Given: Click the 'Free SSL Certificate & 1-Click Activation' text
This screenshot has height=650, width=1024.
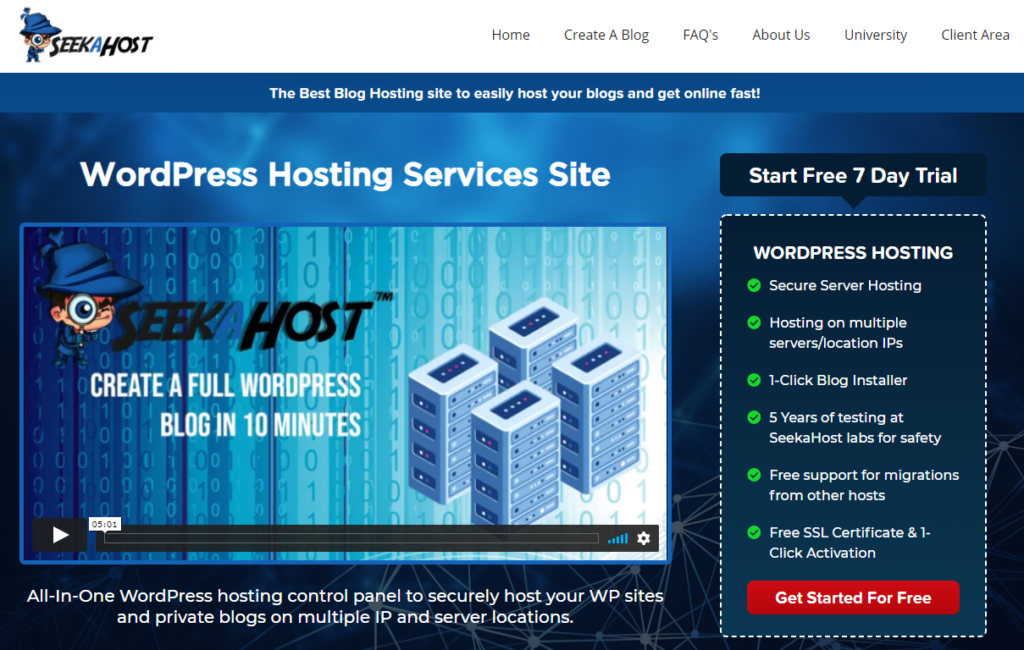Looking at the screenshot, I should pos(850,542).
